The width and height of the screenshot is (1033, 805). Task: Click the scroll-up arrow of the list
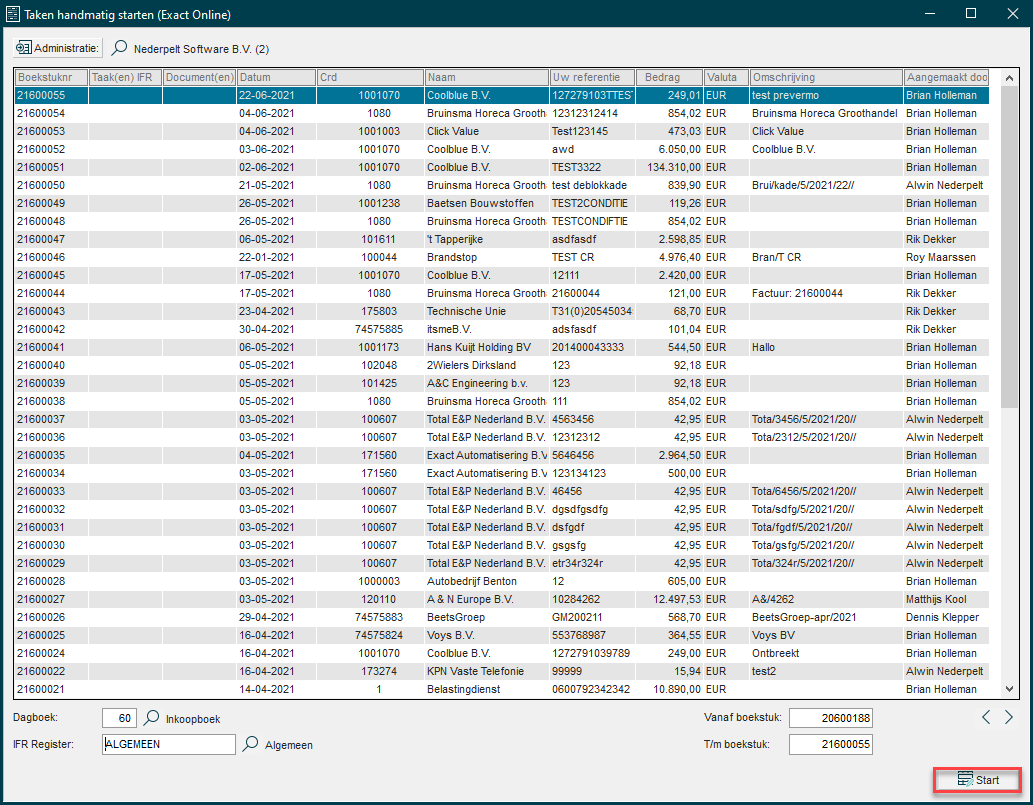pos(1009,78)
